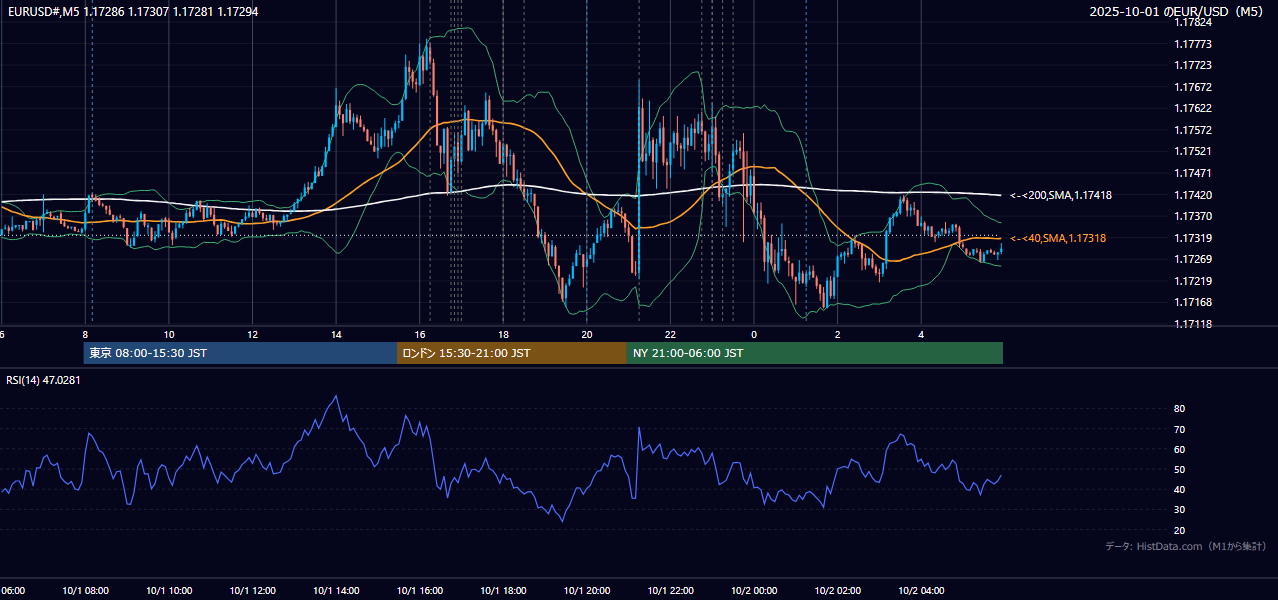Click the bottom time label 06:00
The image size is (1278, 600).
coord(12,591)
